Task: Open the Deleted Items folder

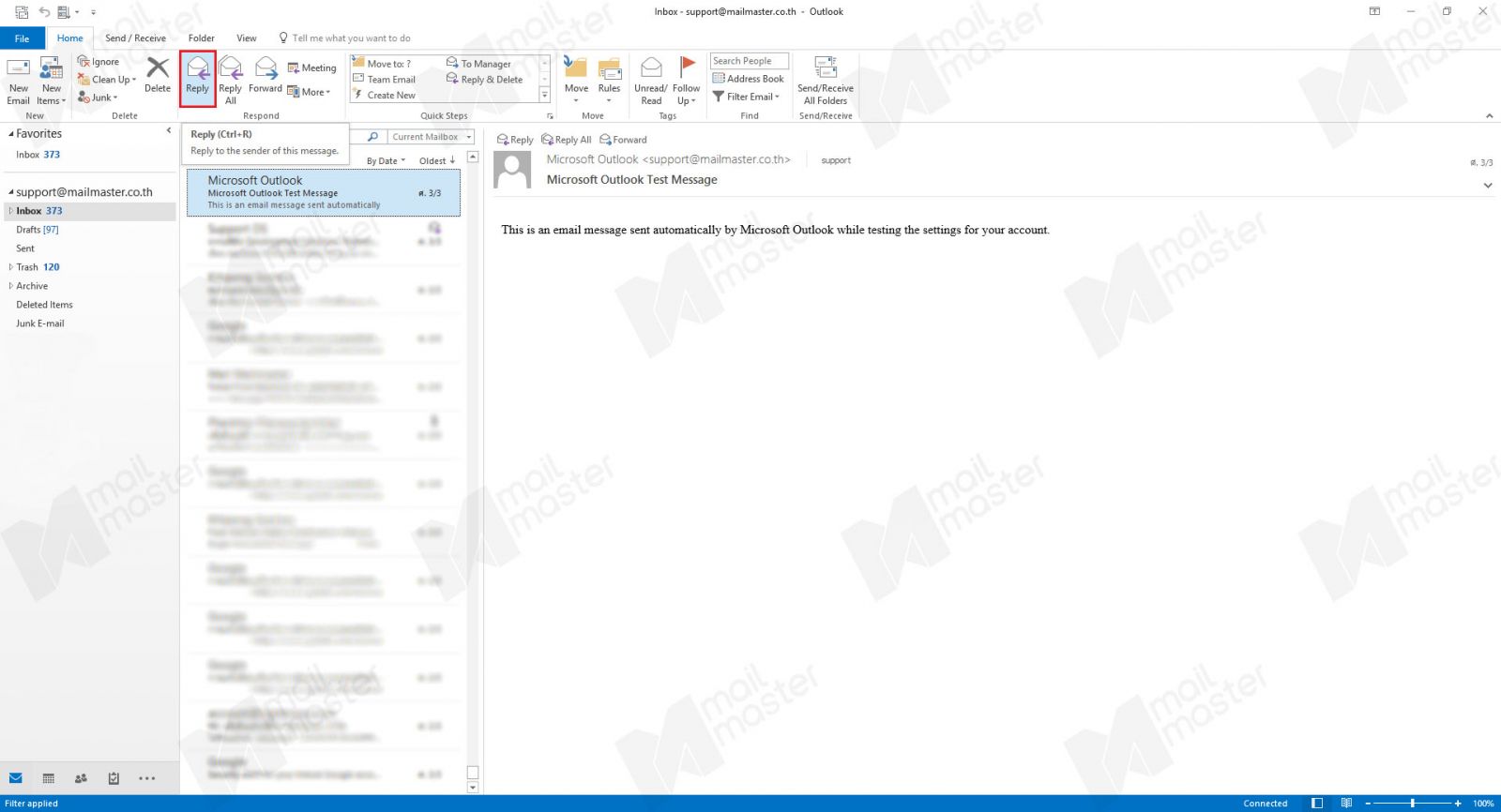Action: (44, 305)
